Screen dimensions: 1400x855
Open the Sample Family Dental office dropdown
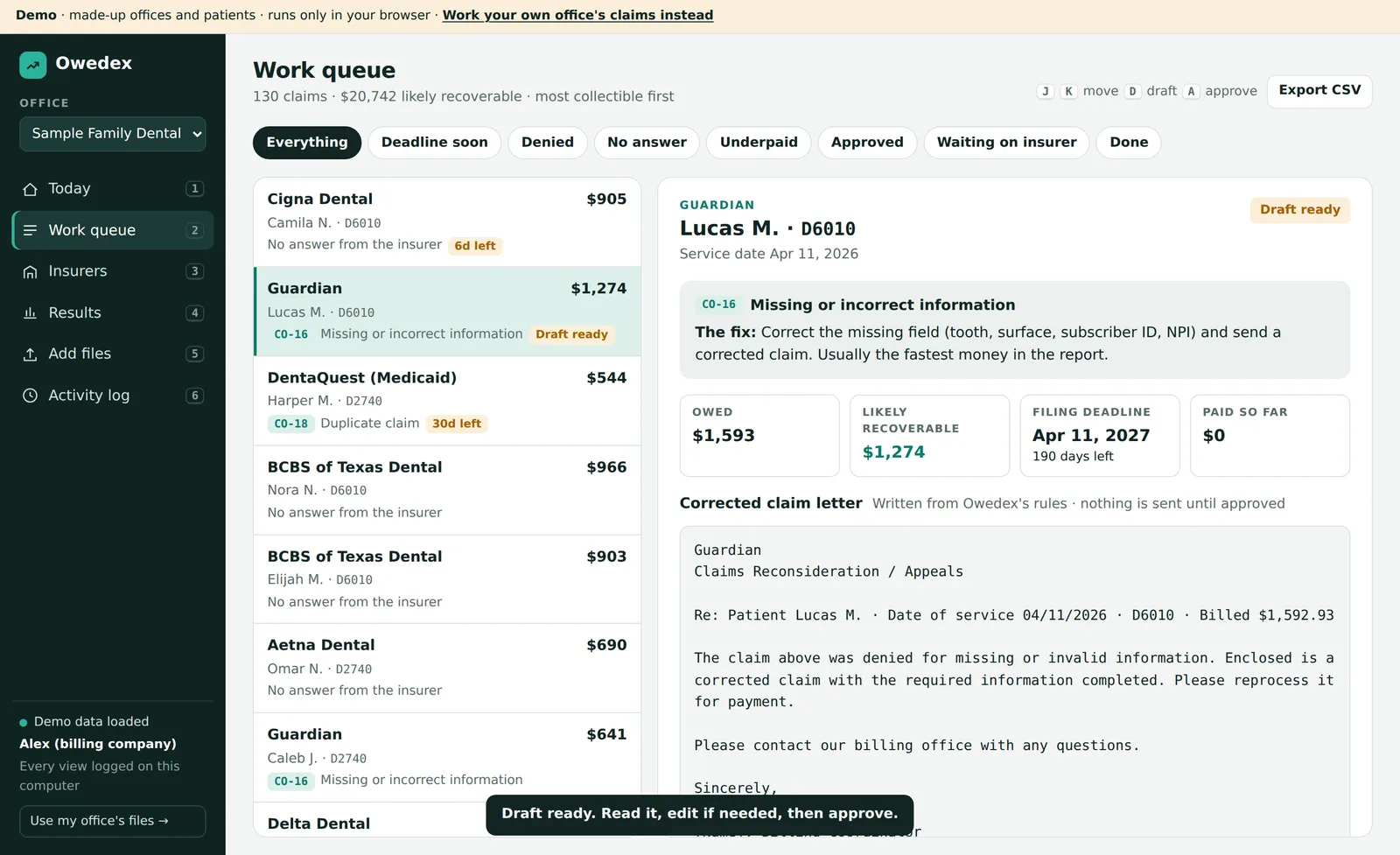113,134
